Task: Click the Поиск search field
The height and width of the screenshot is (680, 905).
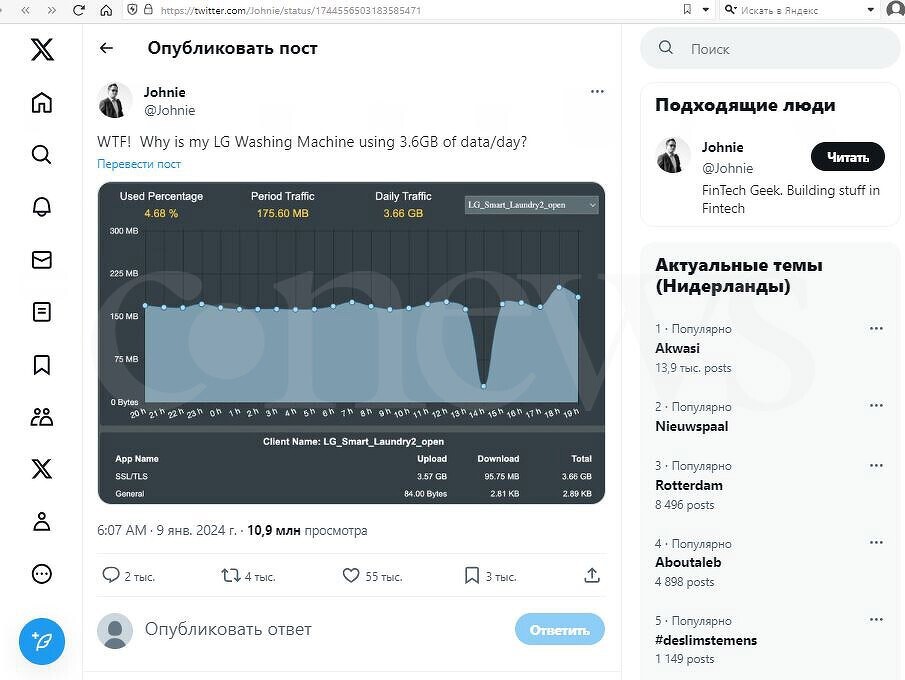Action: tap(780, 49)
